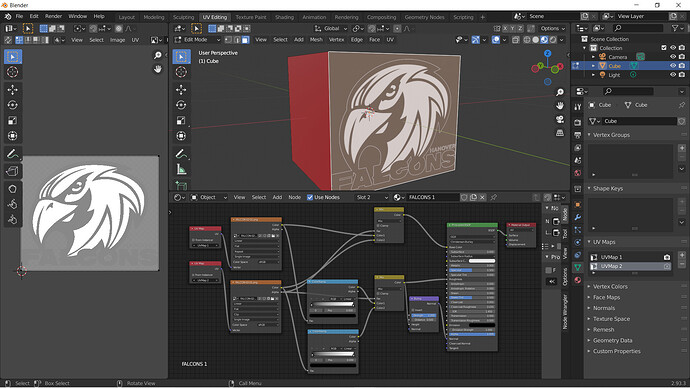
Task: Hide the Camera in viewport via eye icon
Action: (x=673, y=57)
